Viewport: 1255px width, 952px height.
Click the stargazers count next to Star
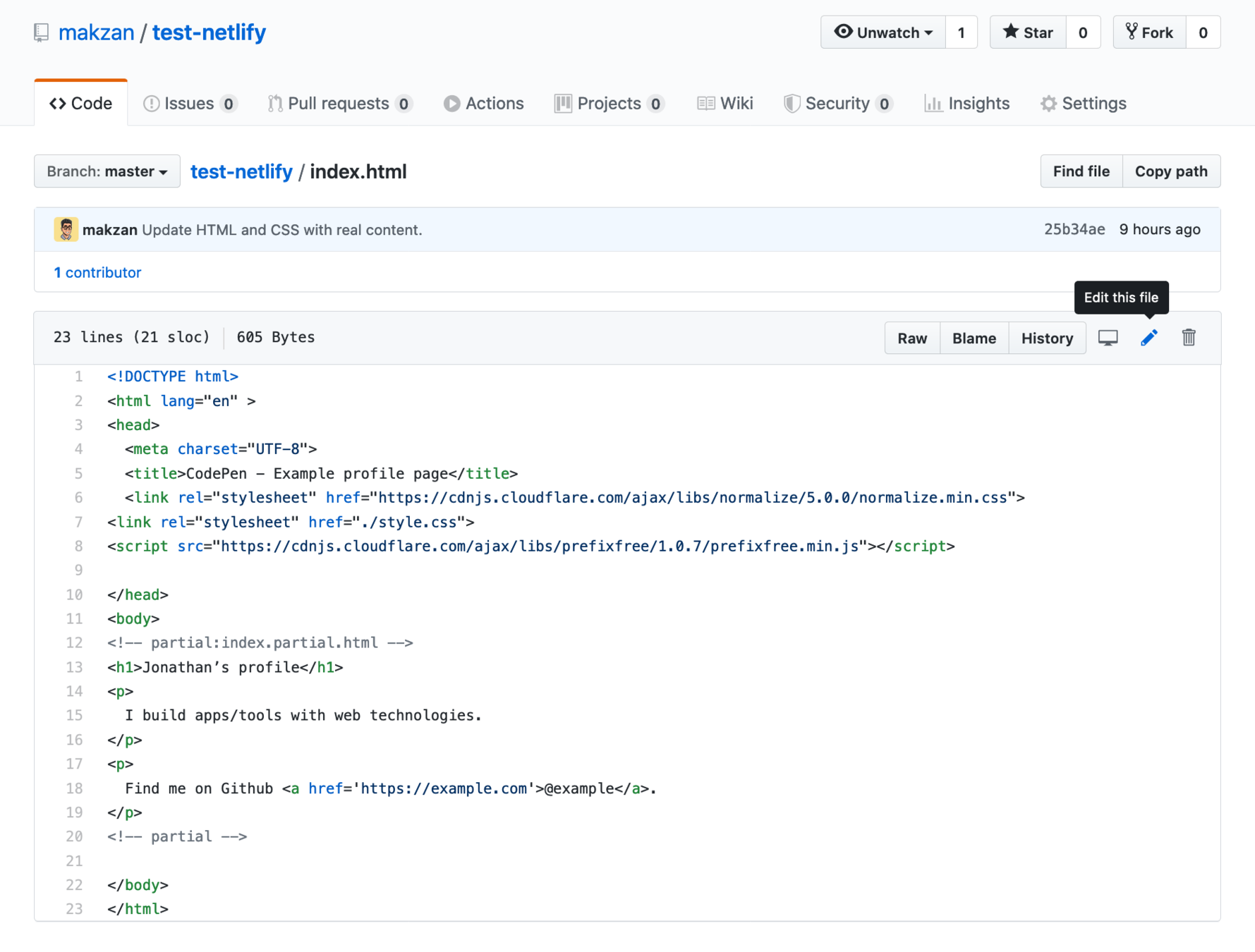click(x=1083, y=32)
